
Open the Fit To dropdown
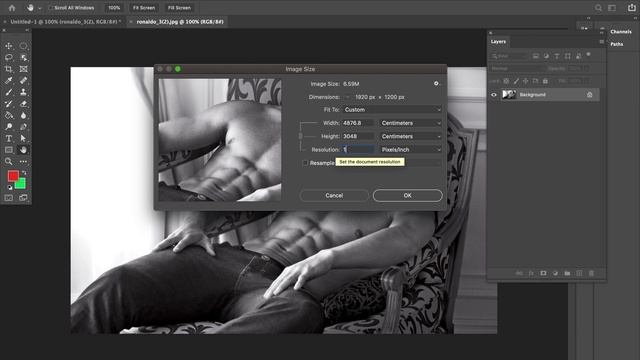[x=392, y=110]
